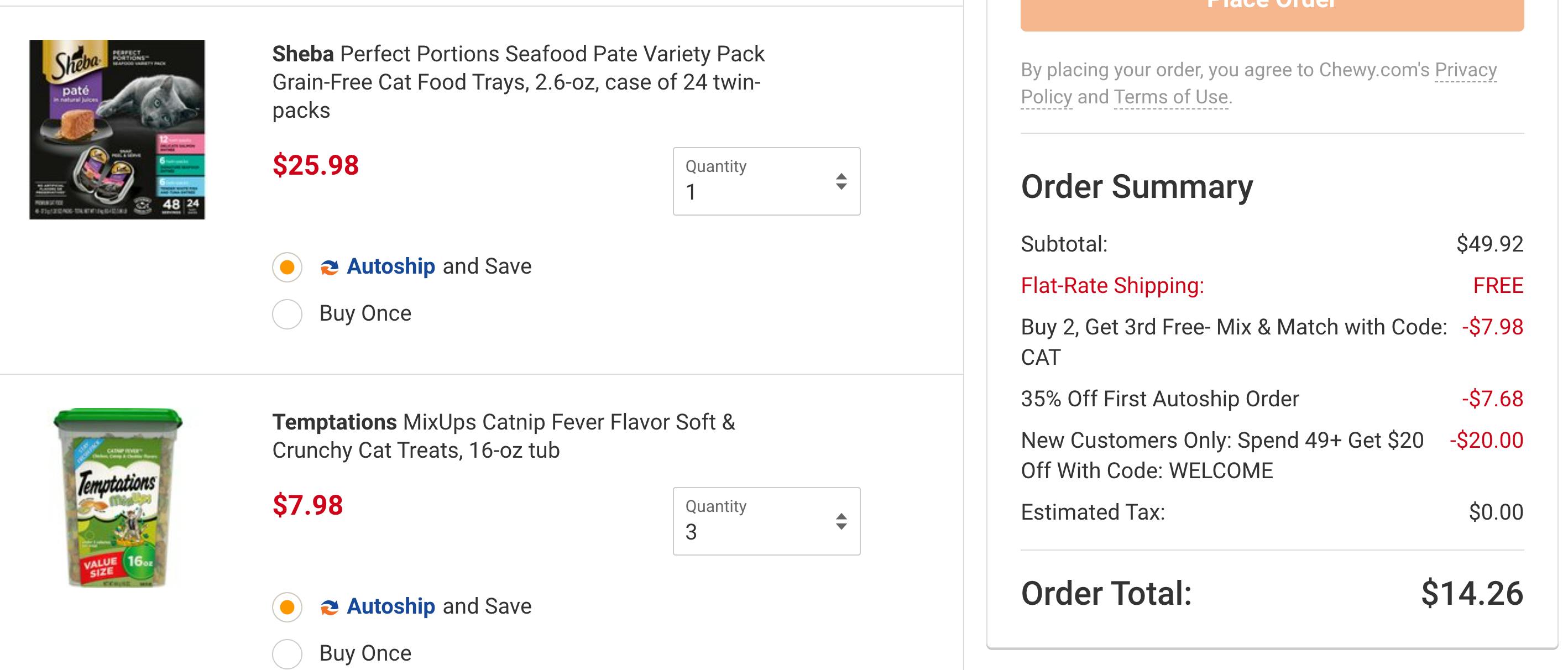
Task: Click the Flat-Rate Shipping label
Action: click(1112, 285)
